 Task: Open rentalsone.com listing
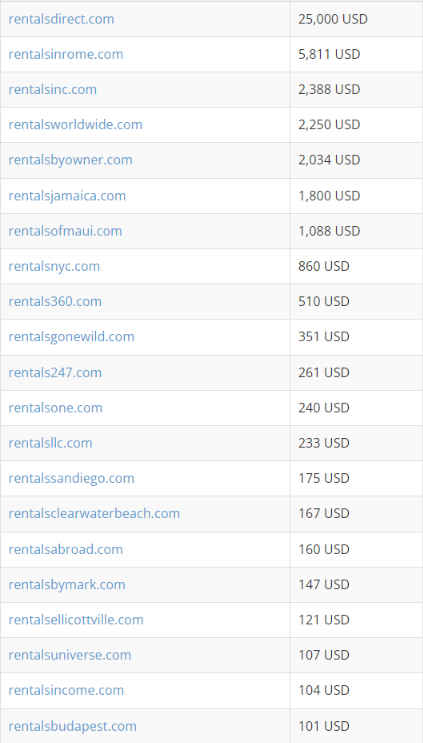point(55,408)
